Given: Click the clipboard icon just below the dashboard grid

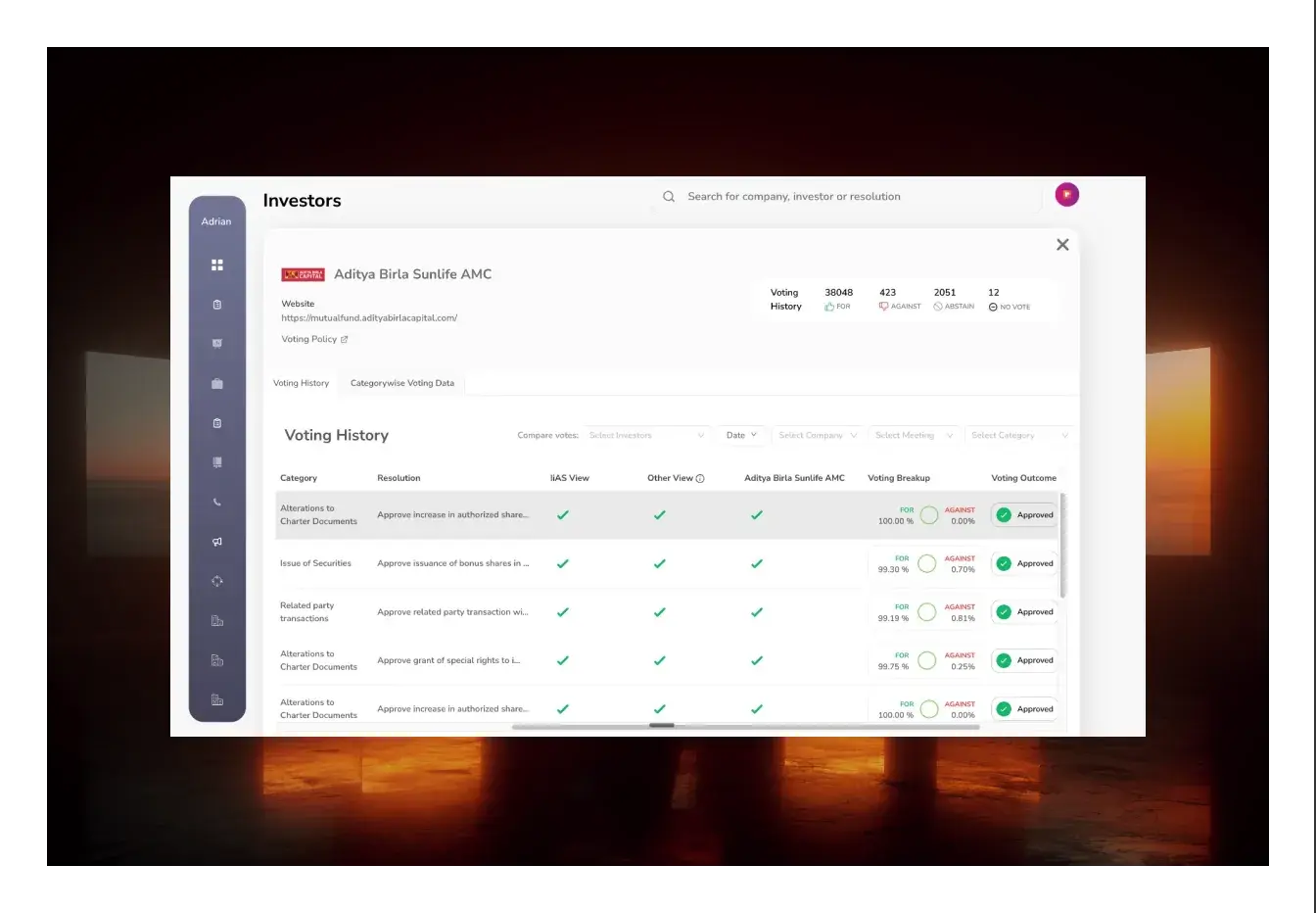Looking at the screenshot, I should point(217,305).
